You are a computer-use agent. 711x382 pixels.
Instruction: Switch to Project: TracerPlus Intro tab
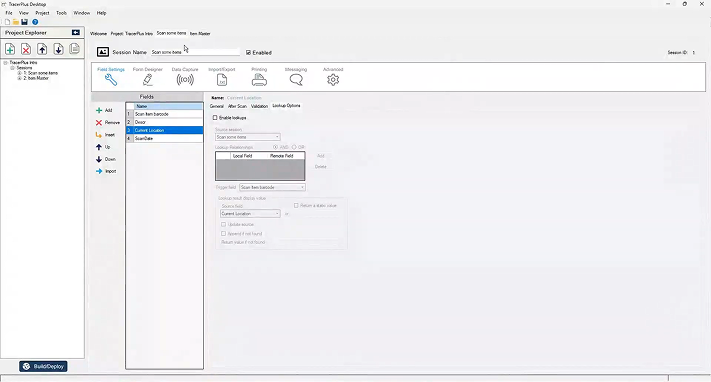pos(131,34)
